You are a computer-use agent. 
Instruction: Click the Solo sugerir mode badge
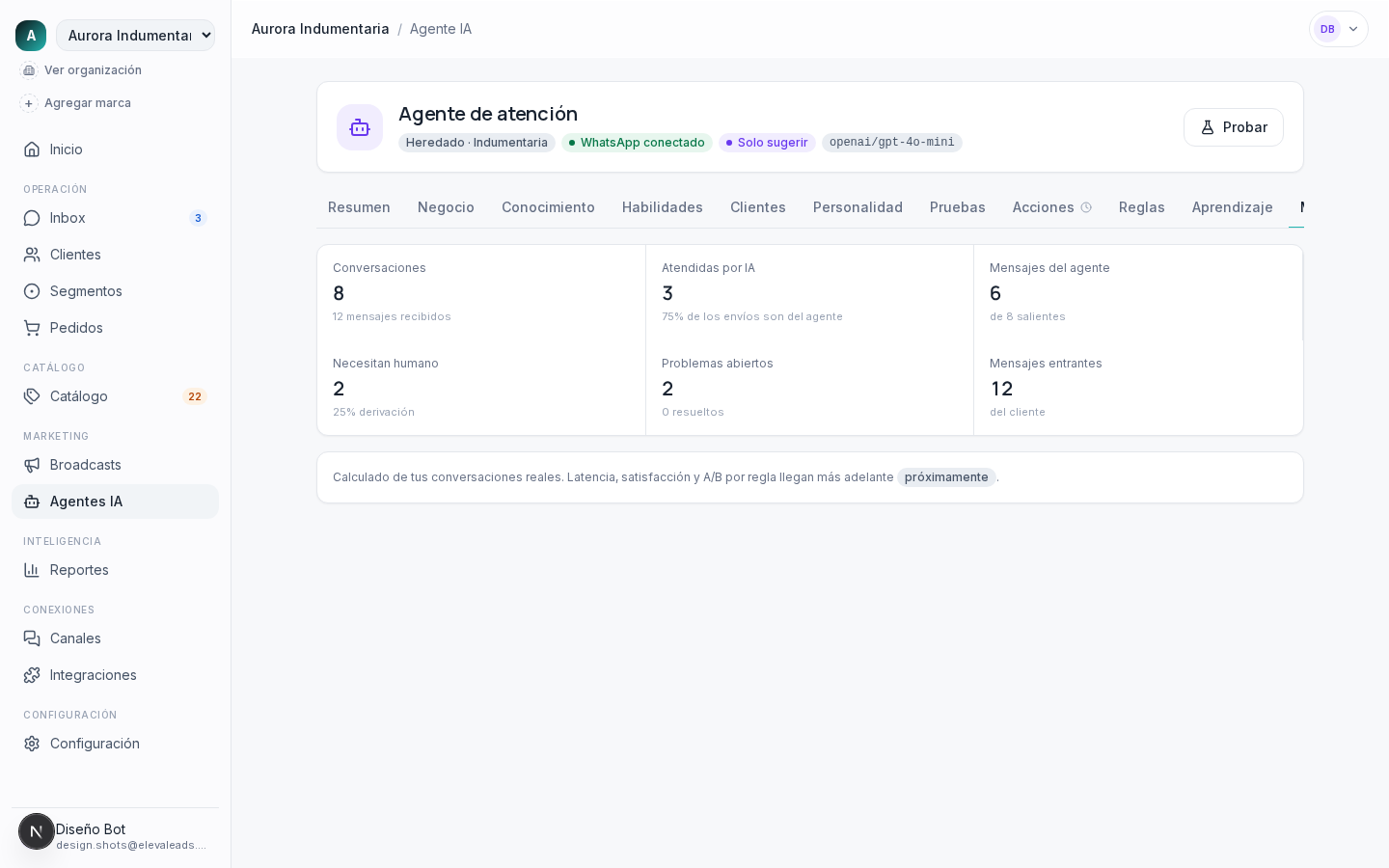point(767,143)
